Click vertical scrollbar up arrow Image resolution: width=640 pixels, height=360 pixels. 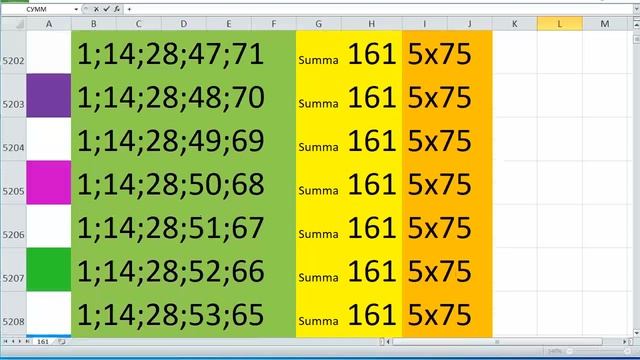[636, 25]
